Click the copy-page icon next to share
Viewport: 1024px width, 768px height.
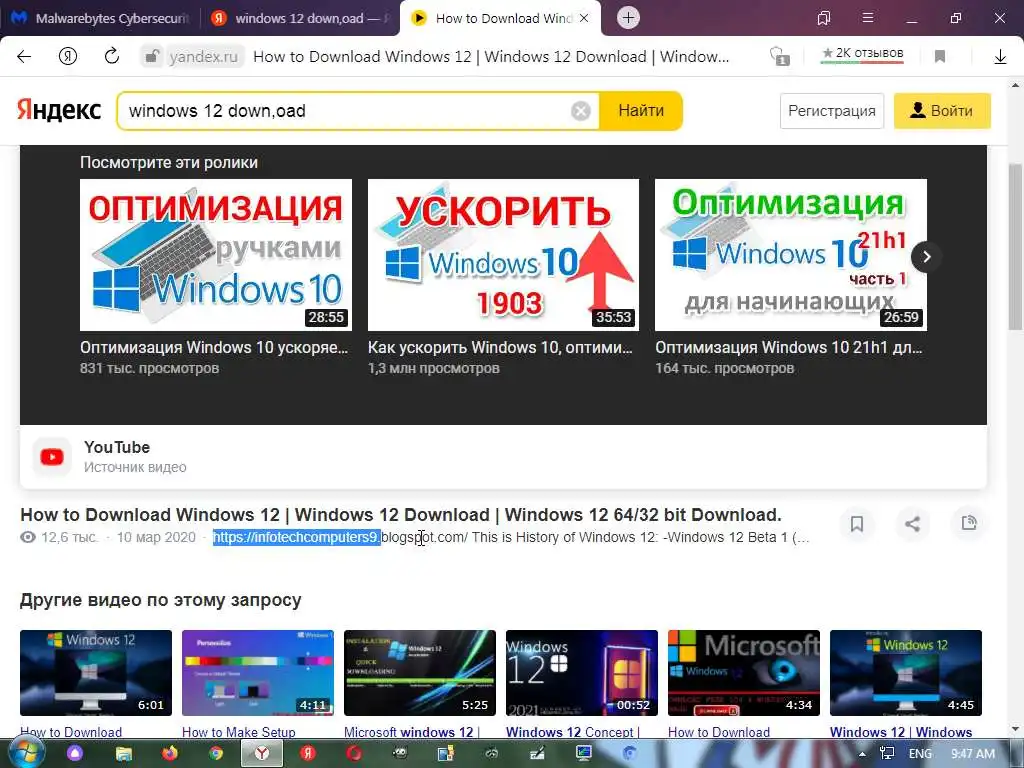point(969,522)
